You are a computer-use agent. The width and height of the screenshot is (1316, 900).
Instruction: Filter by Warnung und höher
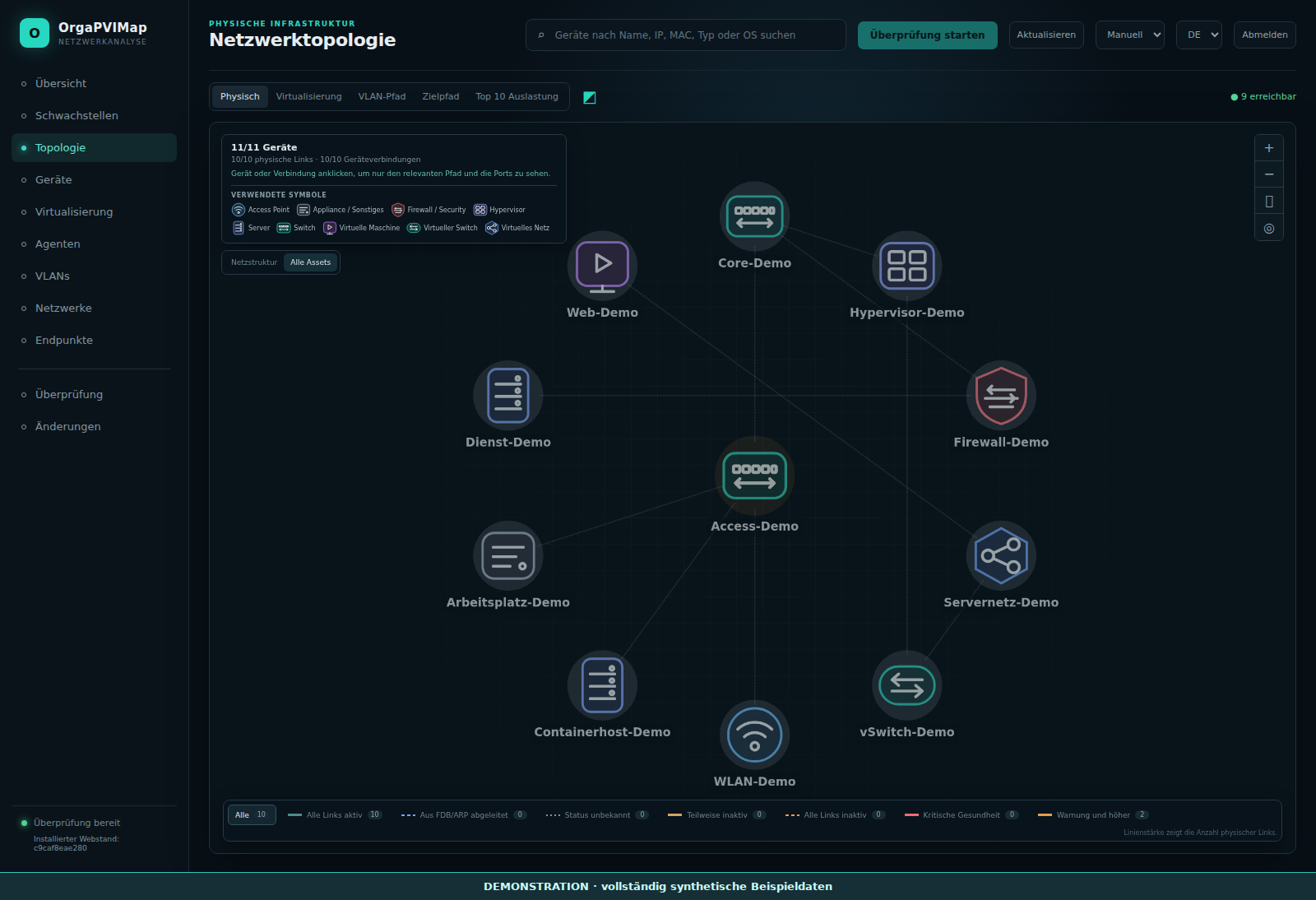point(1093,815)
